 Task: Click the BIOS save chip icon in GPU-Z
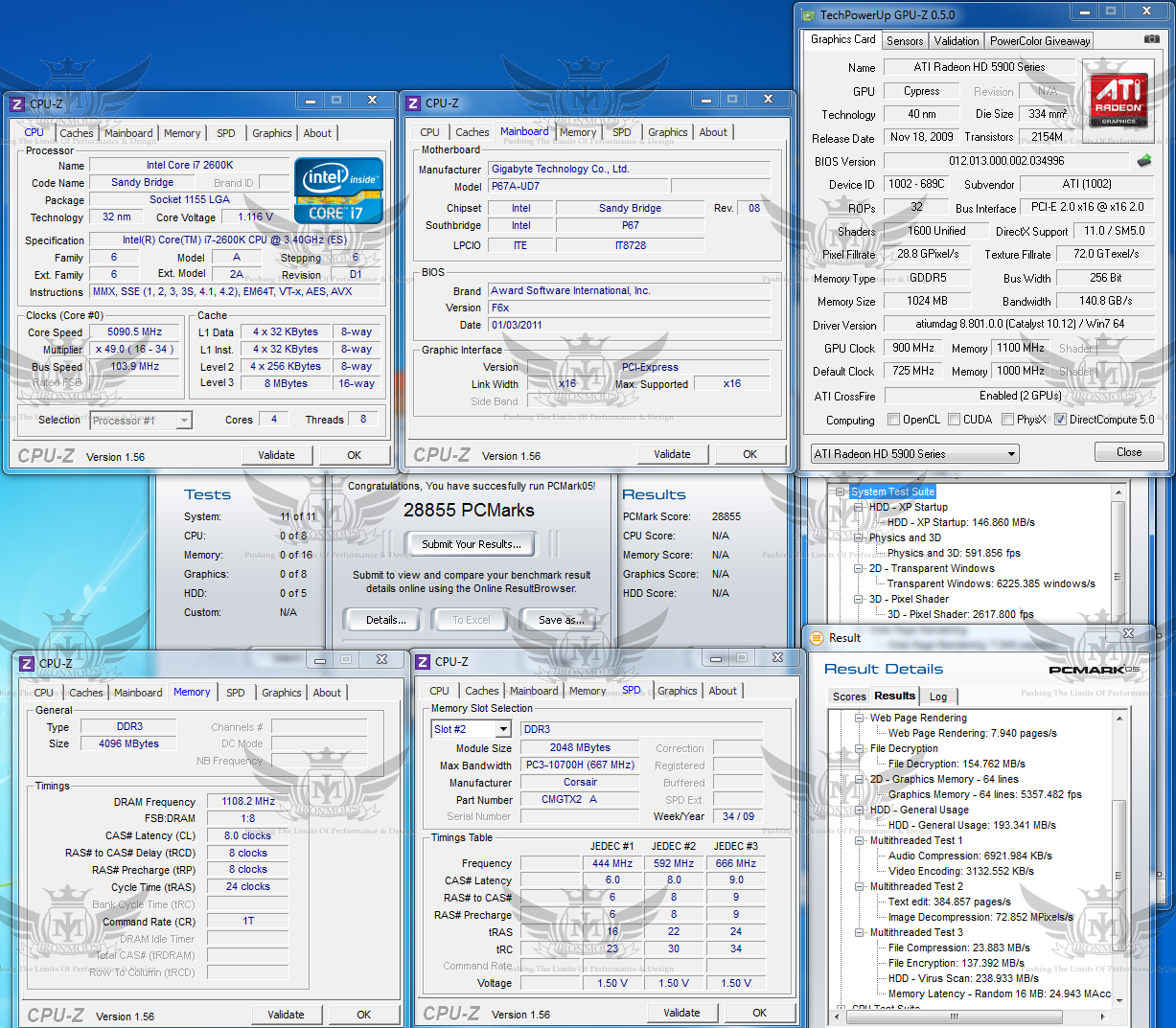point(1143,161)
